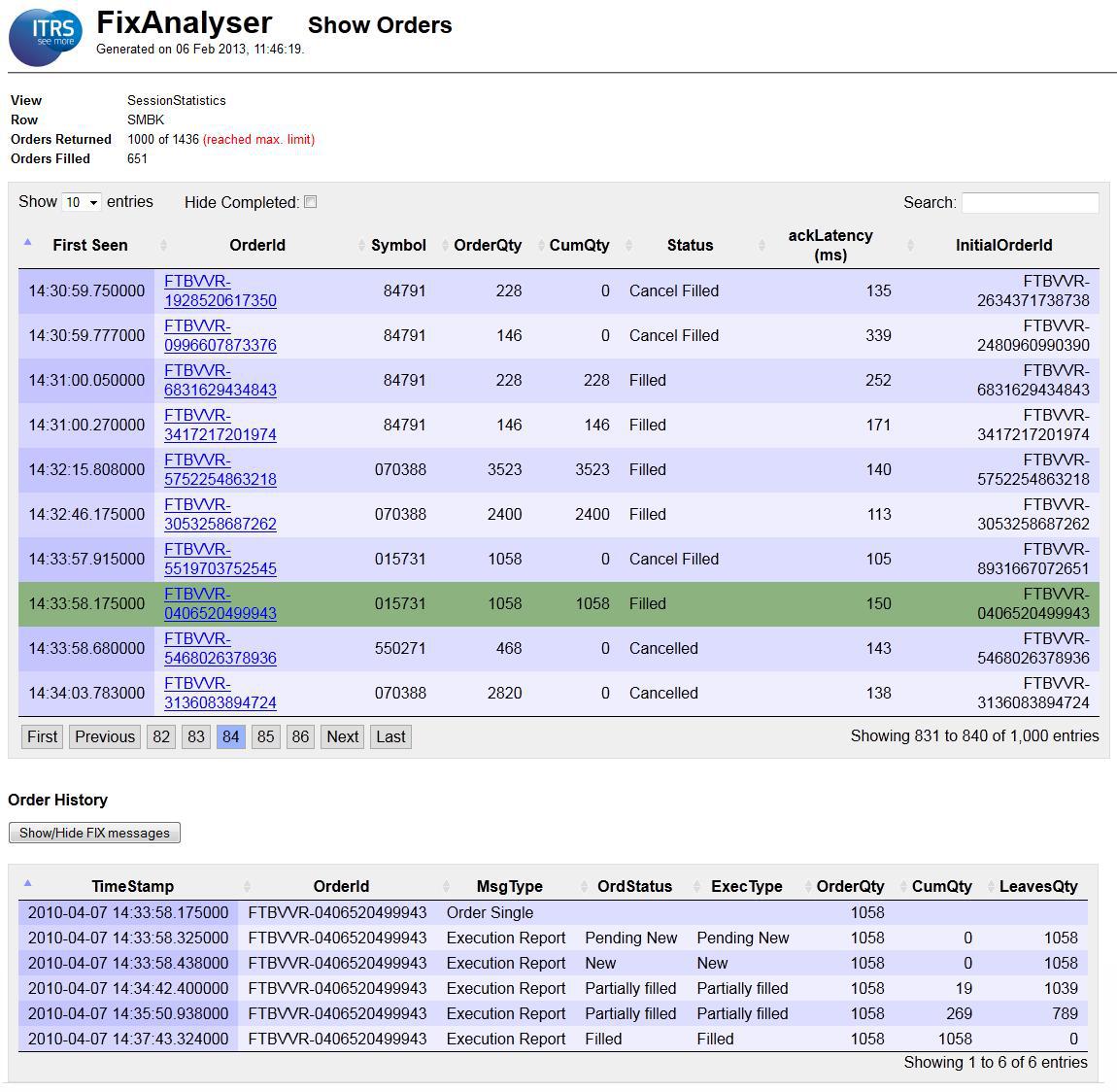The image size is (1117, 1092).
Task: Sort orders by ackLatency (ms) column
Action: tap(829, 246)
